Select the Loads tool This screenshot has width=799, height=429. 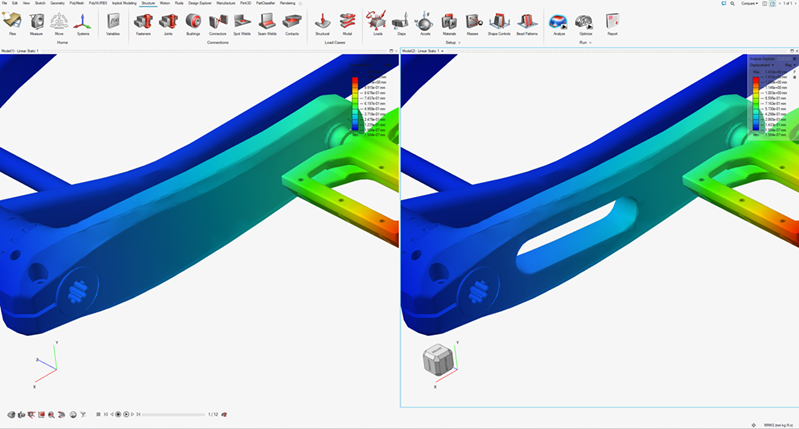click(377, 24)
